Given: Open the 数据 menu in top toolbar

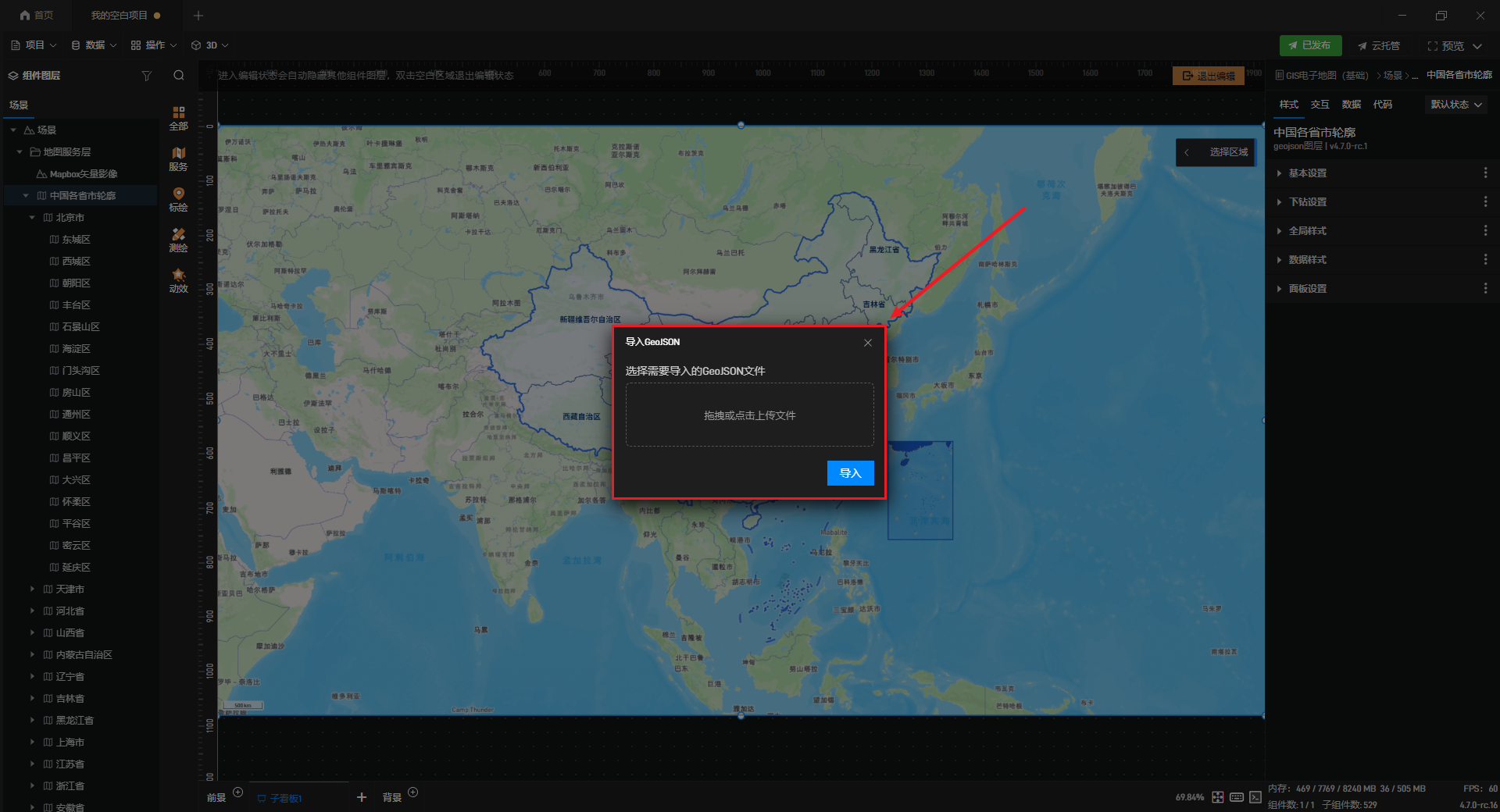Looking at the screenshot, I should pos(94,45).
